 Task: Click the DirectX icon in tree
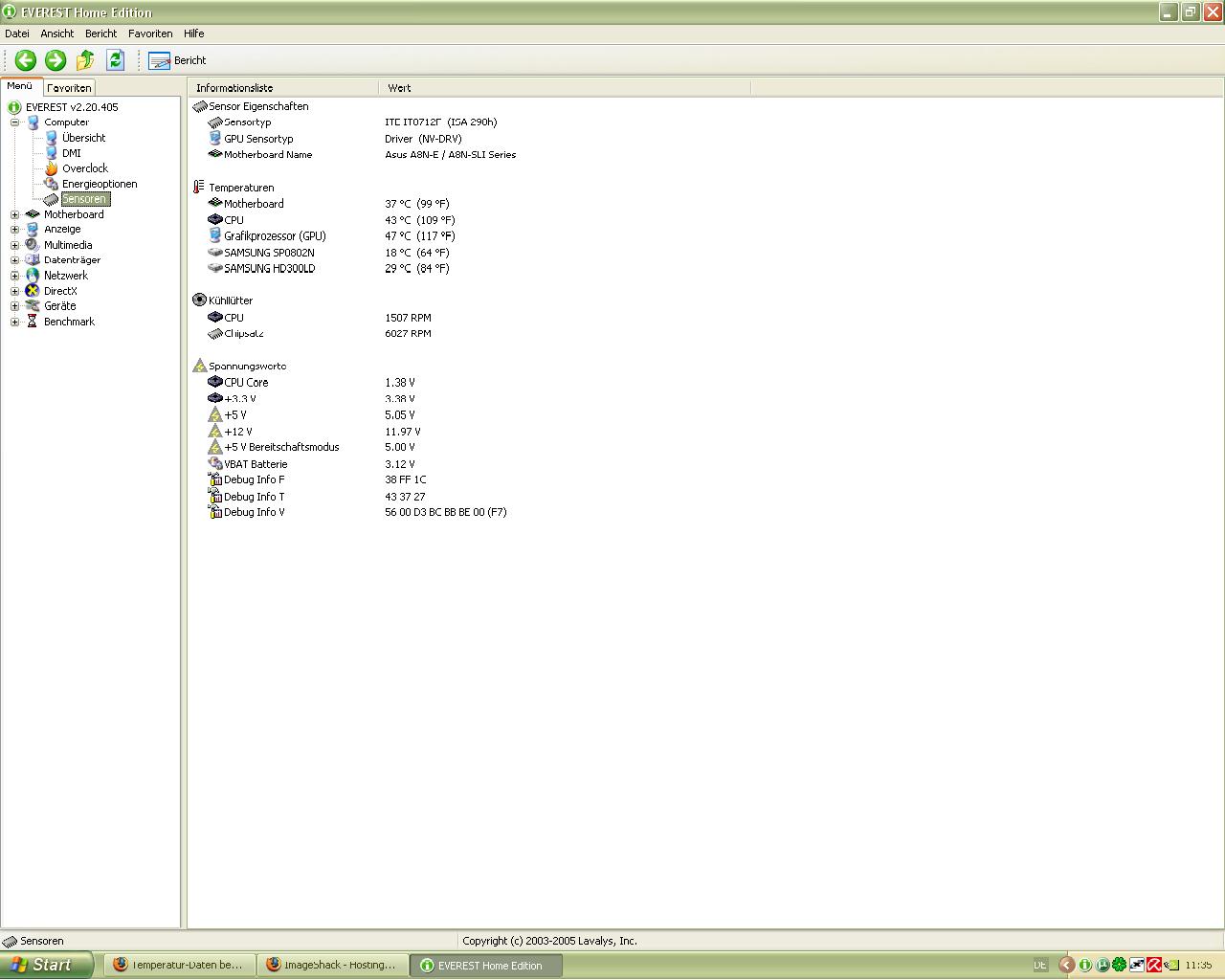(33, 291)
